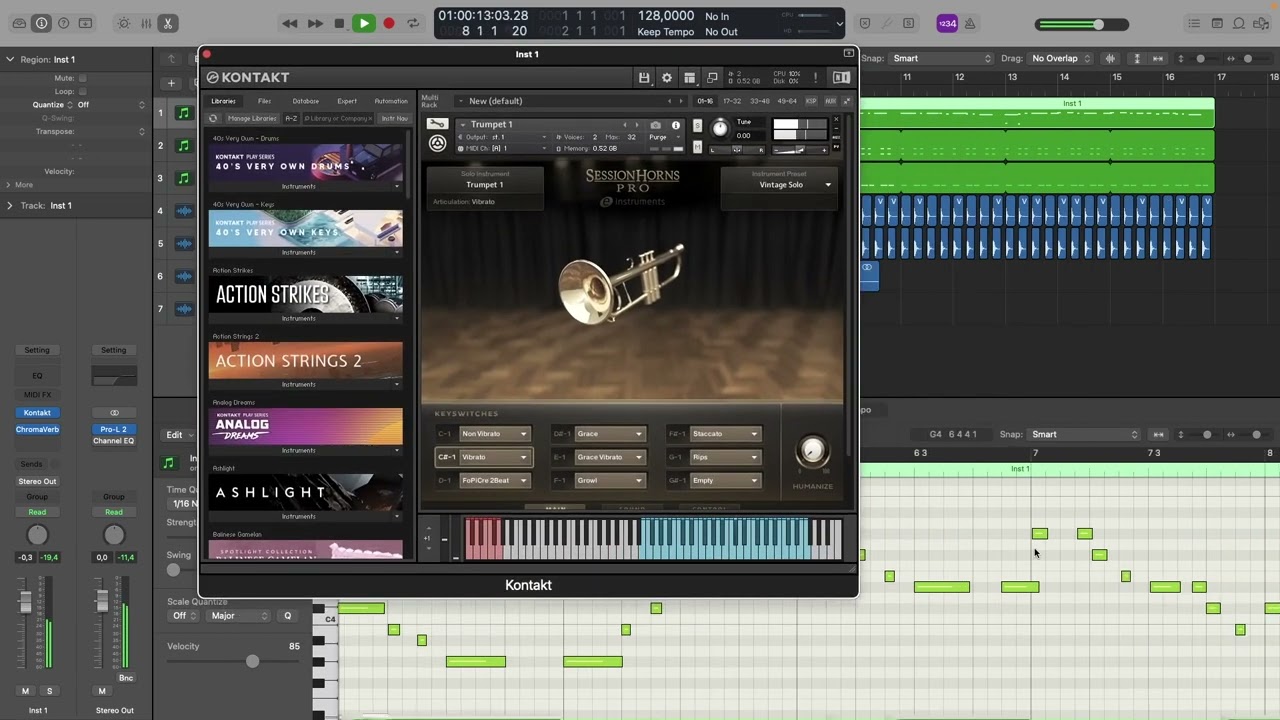Switch to the Files tab in Kontakt
The image size is (1280, 720).
click(x=264, y=101)
